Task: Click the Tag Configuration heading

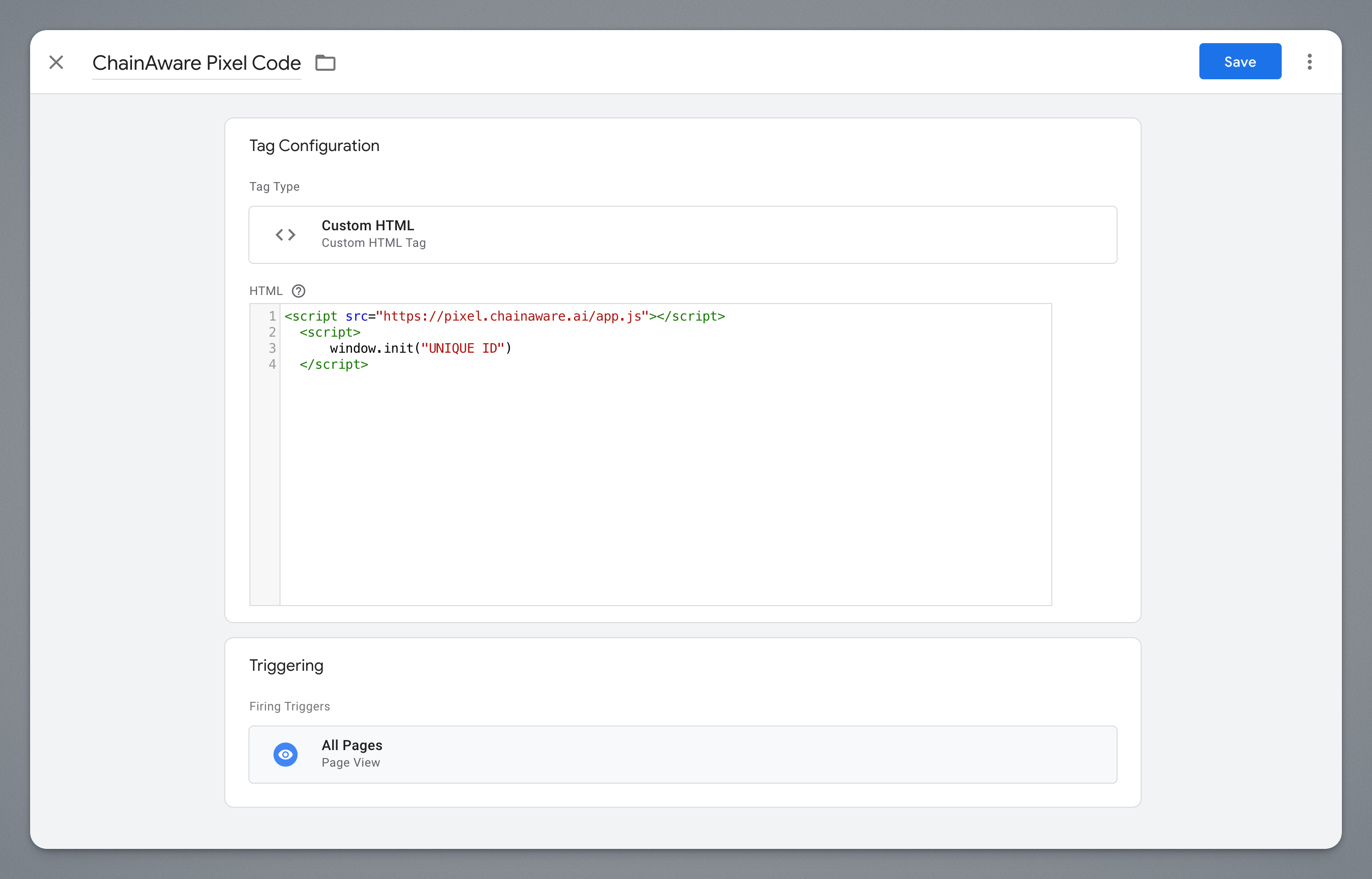Action: tap(315, 145)
